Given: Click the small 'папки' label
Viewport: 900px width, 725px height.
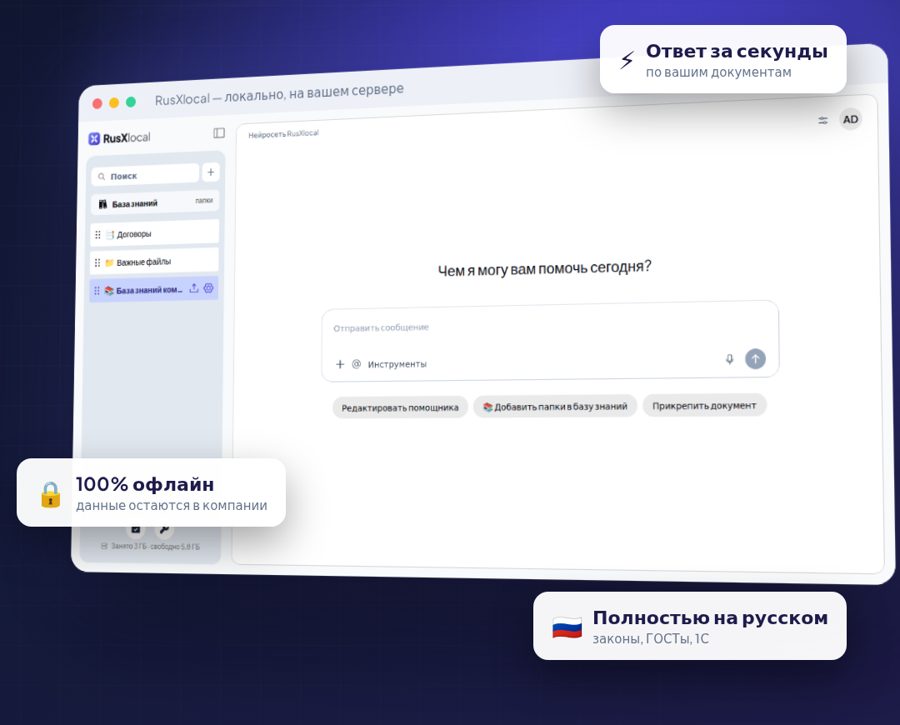Looking at the screenshot, I should pos(204,201).
